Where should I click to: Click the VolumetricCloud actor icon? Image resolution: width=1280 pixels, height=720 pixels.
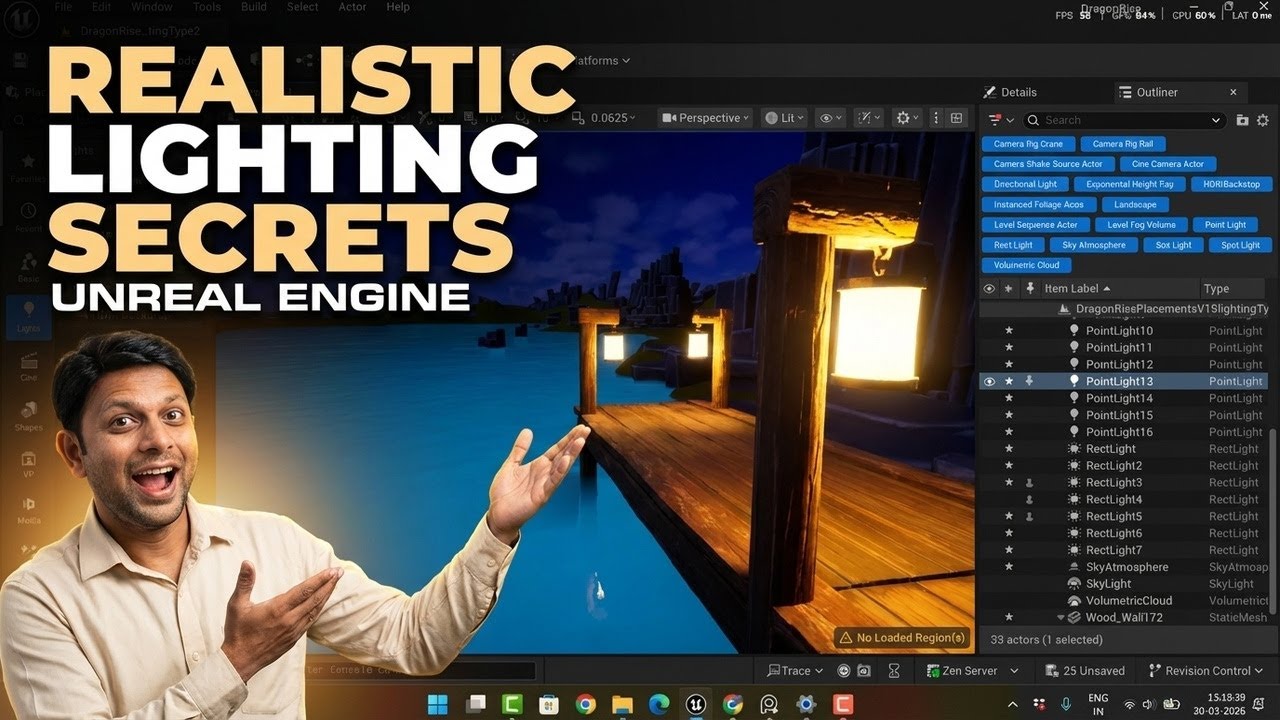click(x=1074, y=601)
